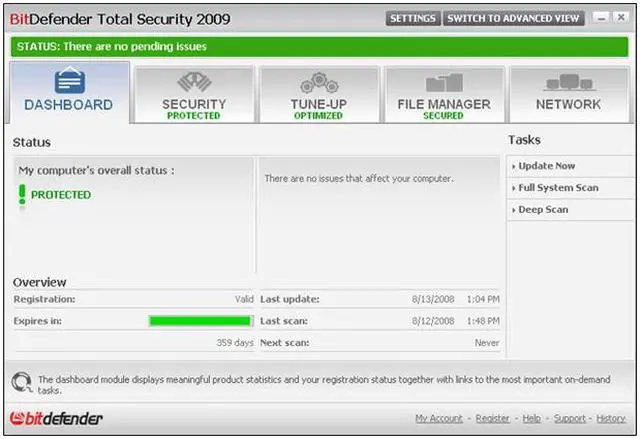Switch to the Security tab
The height and width of the screenshot is (439, 640).
pyautogui.click(x=194, y=104)
